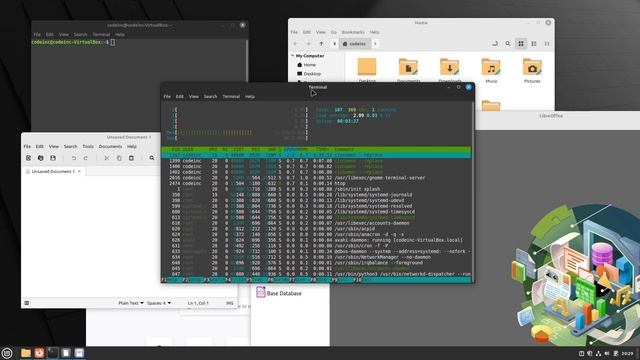Switch file manager to icon view
The width and height of the screenshot is (640, 360).
521,44
